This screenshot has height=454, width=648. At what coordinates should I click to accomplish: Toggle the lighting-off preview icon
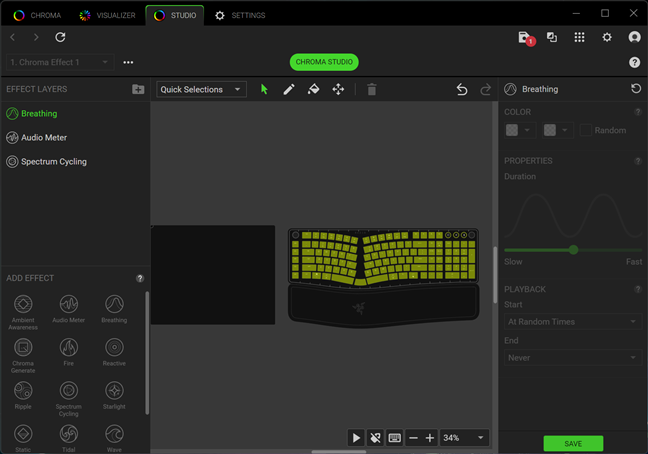pyautogui.click(x=375, y=437)
